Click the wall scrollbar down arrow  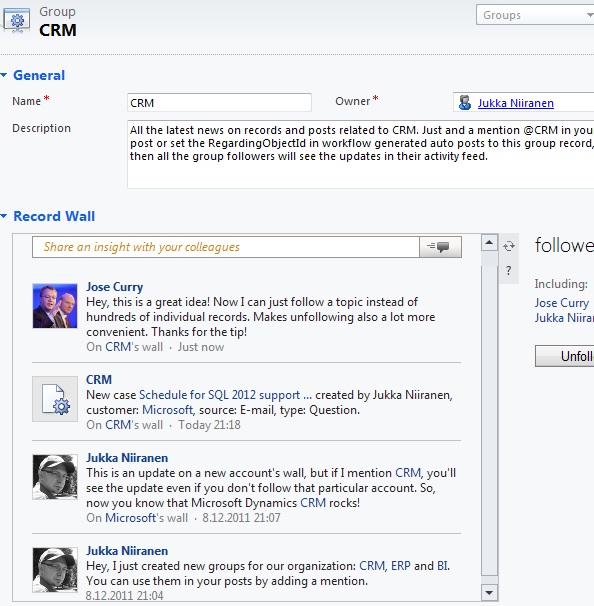click(489, 592)
